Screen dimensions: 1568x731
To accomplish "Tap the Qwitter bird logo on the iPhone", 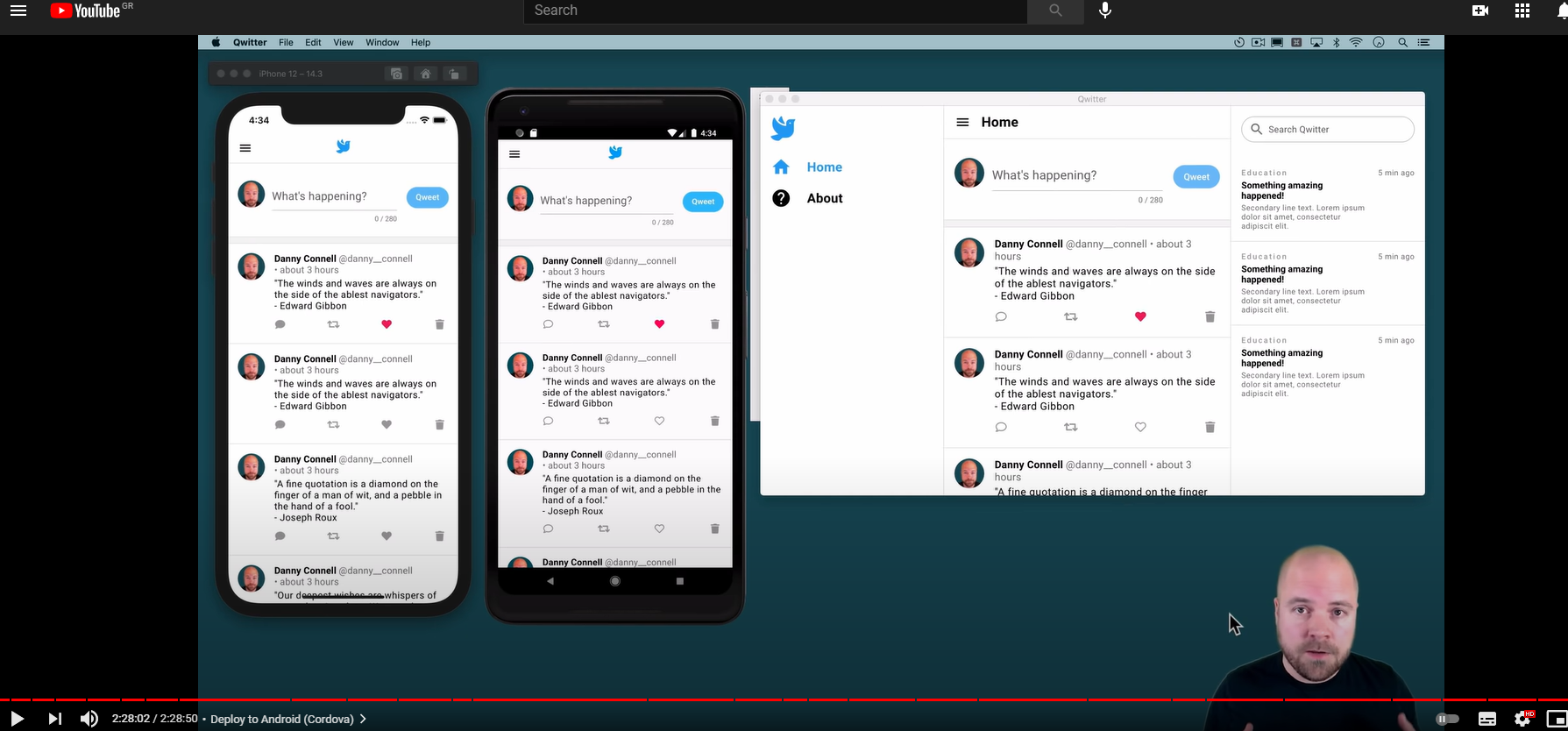I will 344,146.
